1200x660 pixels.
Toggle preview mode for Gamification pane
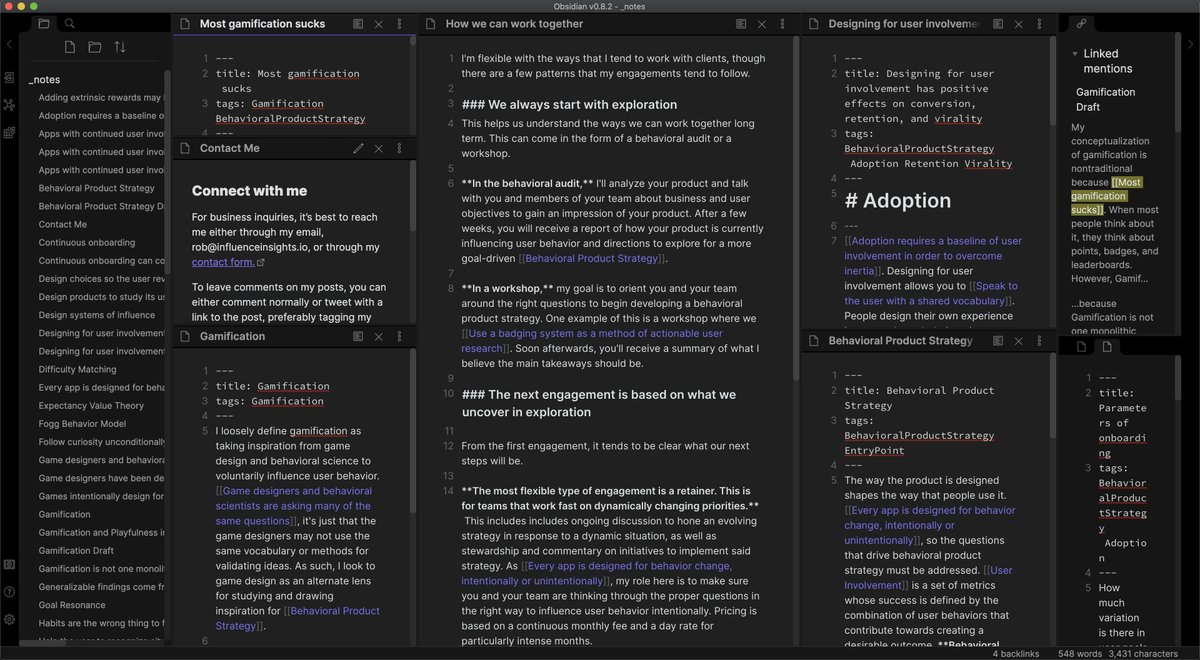tap(358, 336)
